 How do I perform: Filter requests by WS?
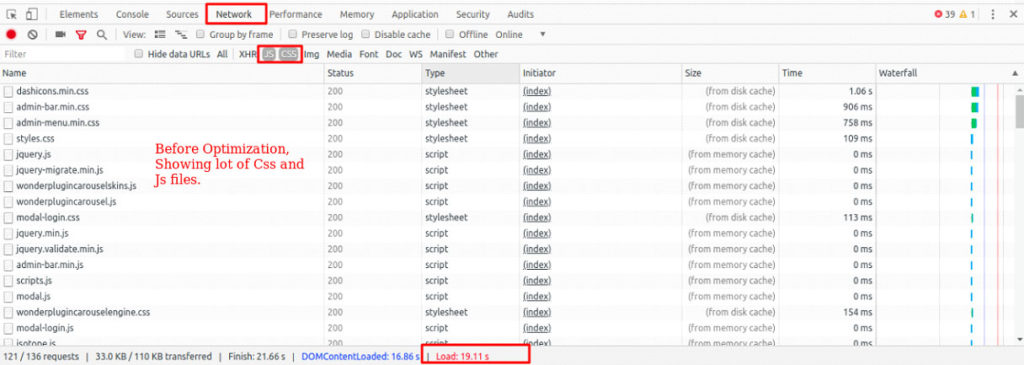416,54
